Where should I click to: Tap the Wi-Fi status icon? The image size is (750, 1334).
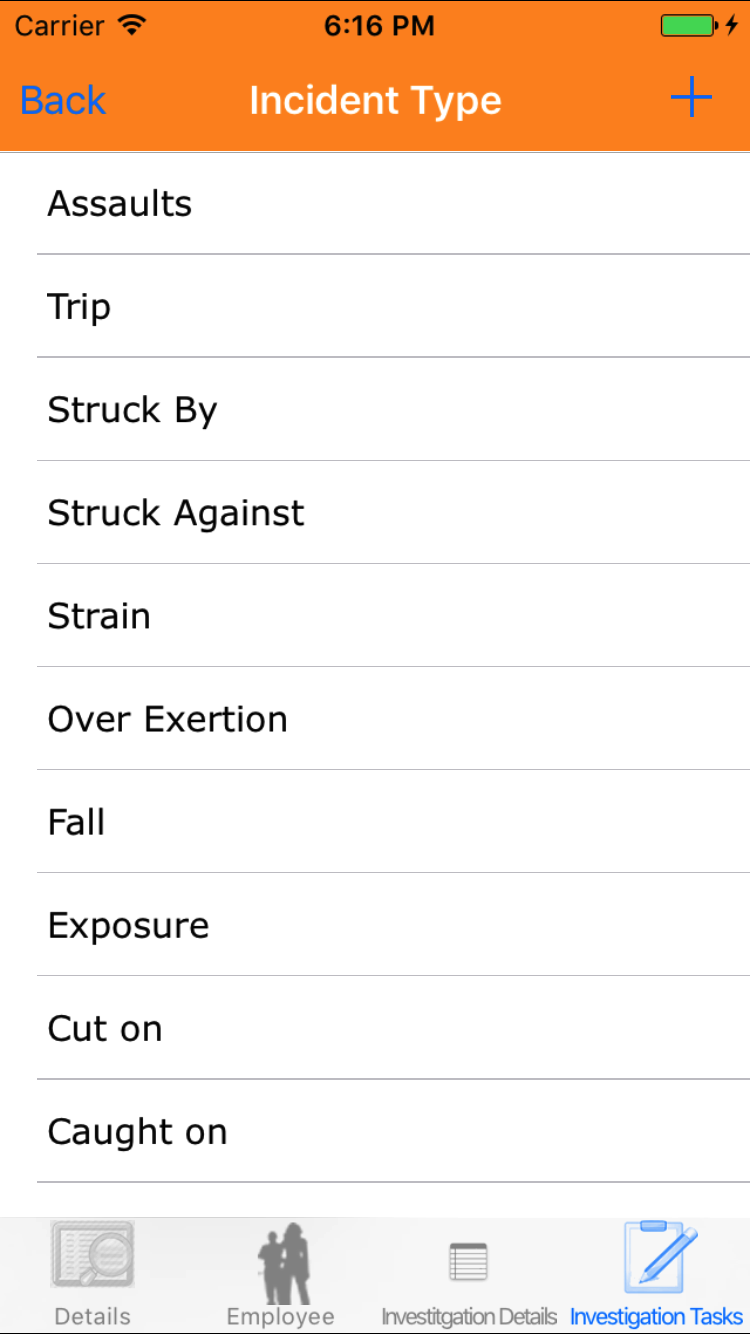[131, 26]
